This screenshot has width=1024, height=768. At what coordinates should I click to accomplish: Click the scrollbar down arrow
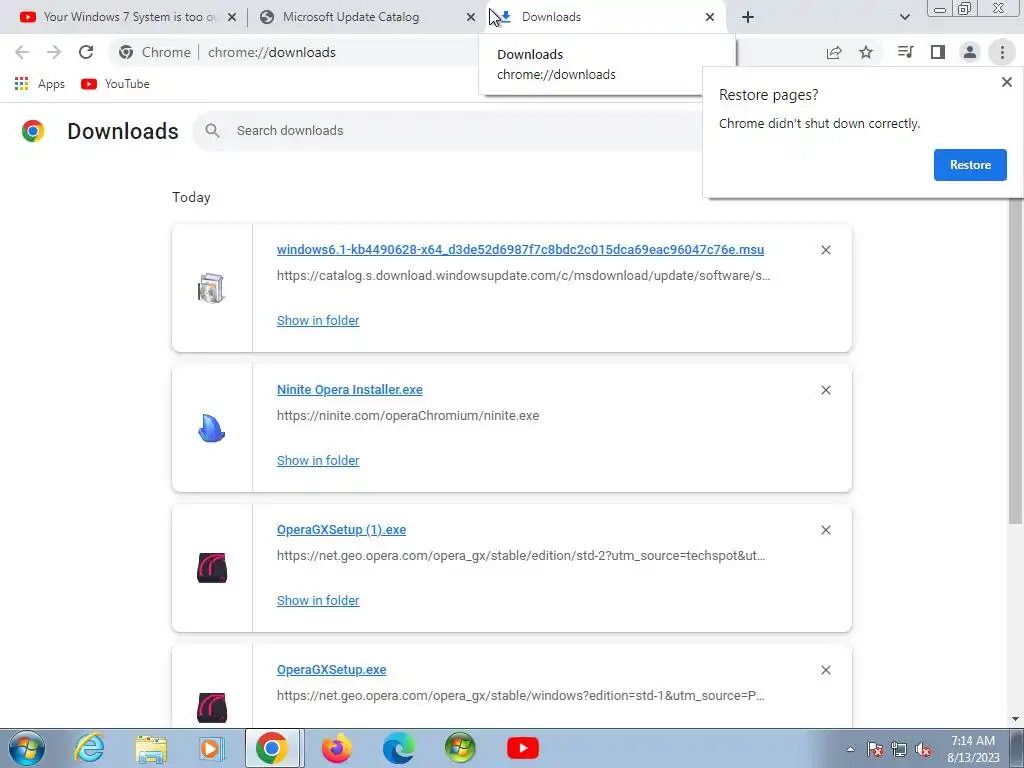point(1015,719)
